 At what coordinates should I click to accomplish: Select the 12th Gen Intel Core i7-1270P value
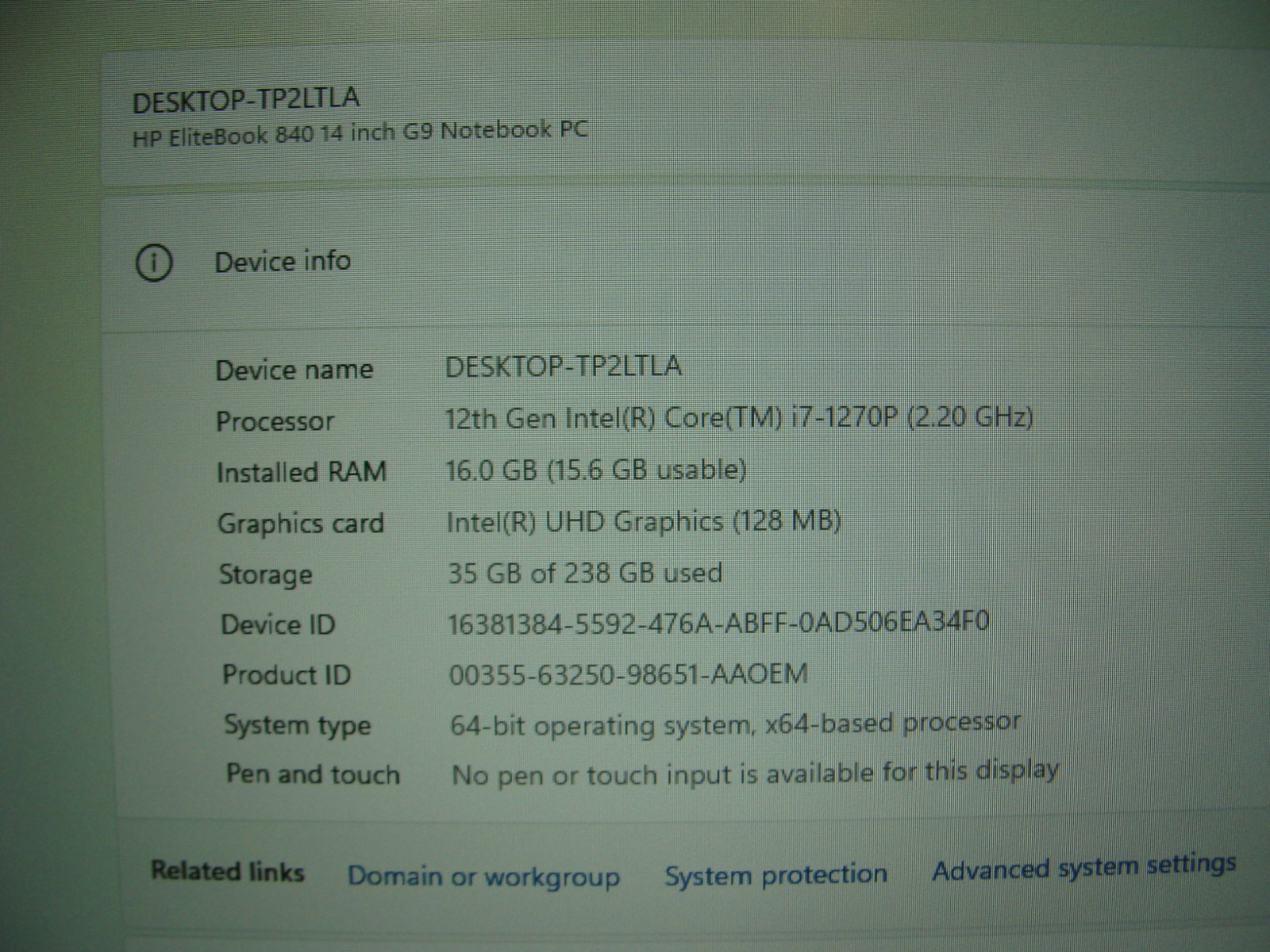pyautogui.click(x=739, y=417)
